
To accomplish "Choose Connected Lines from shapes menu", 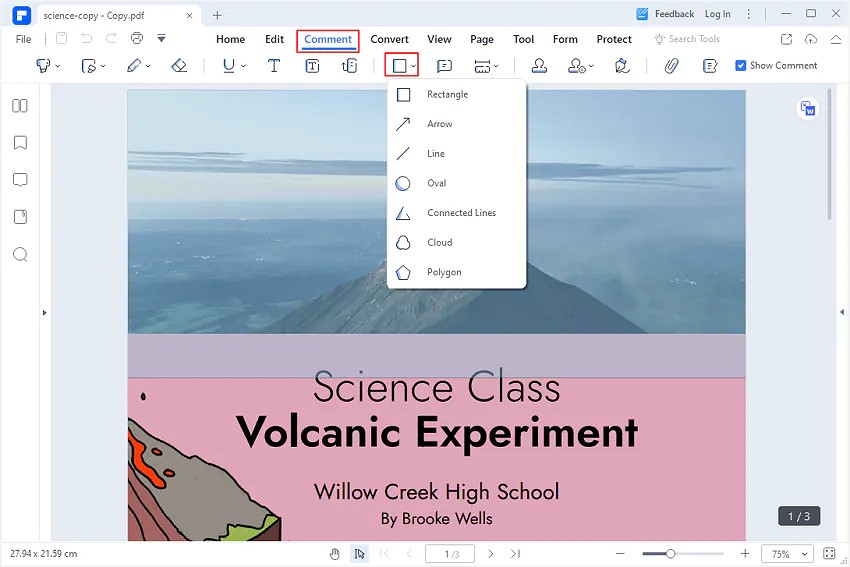I will (456, 213).
